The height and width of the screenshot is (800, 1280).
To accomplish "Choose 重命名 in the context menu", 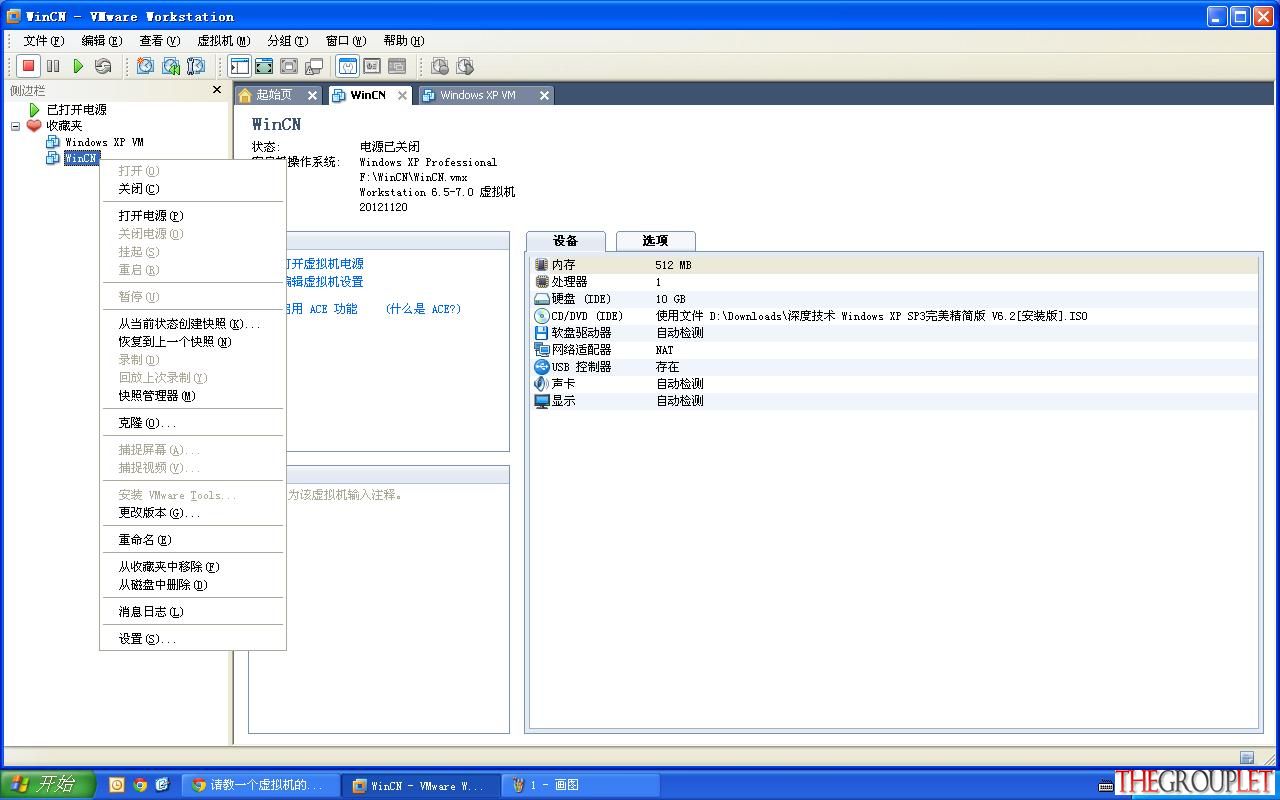I will coord(193,539).
